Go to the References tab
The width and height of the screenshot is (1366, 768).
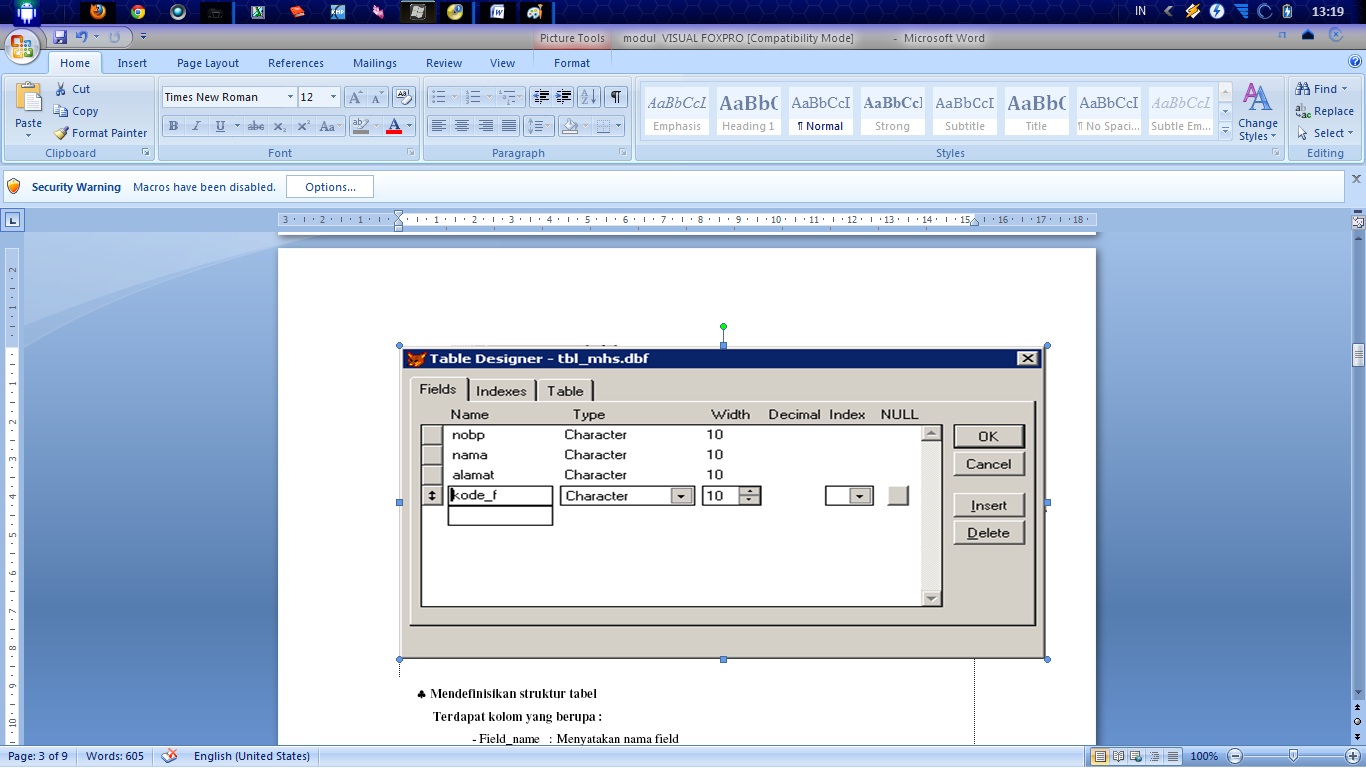click(296, 63)
